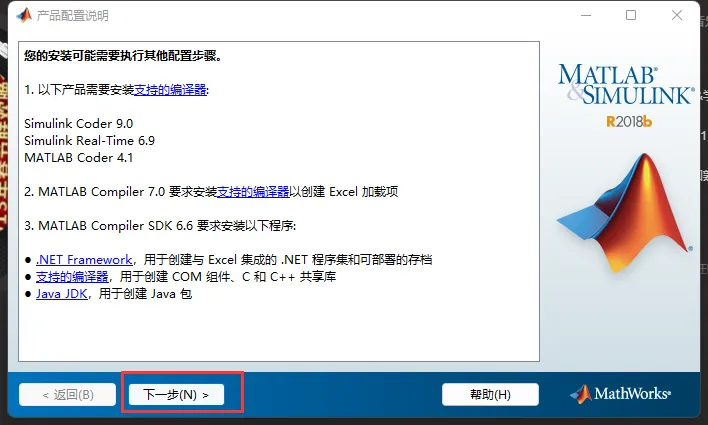Open 支持的编译器 link in MATLAB Compiler 7.0 line
Viewport: 708px width, 425px height.
(253, 191)
